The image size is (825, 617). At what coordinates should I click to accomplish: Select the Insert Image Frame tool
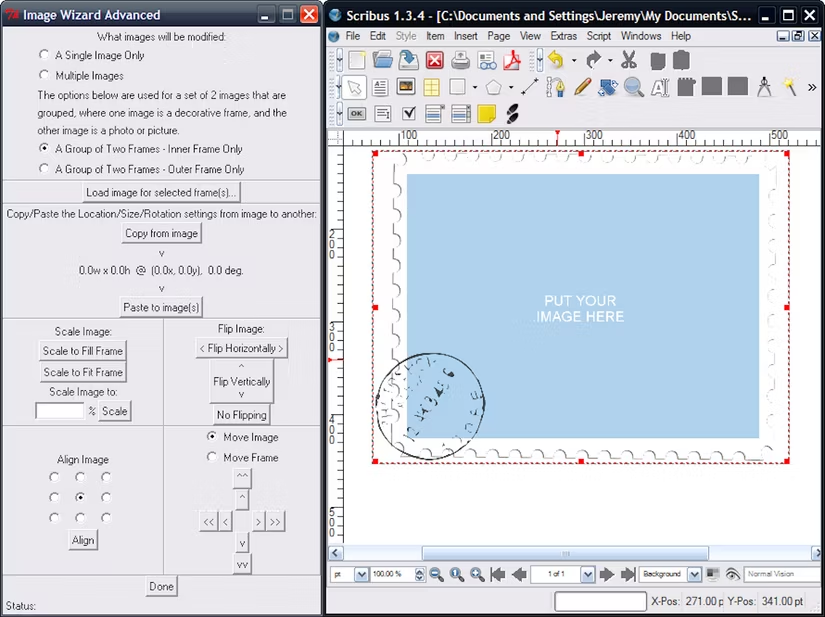click(406, 87)
